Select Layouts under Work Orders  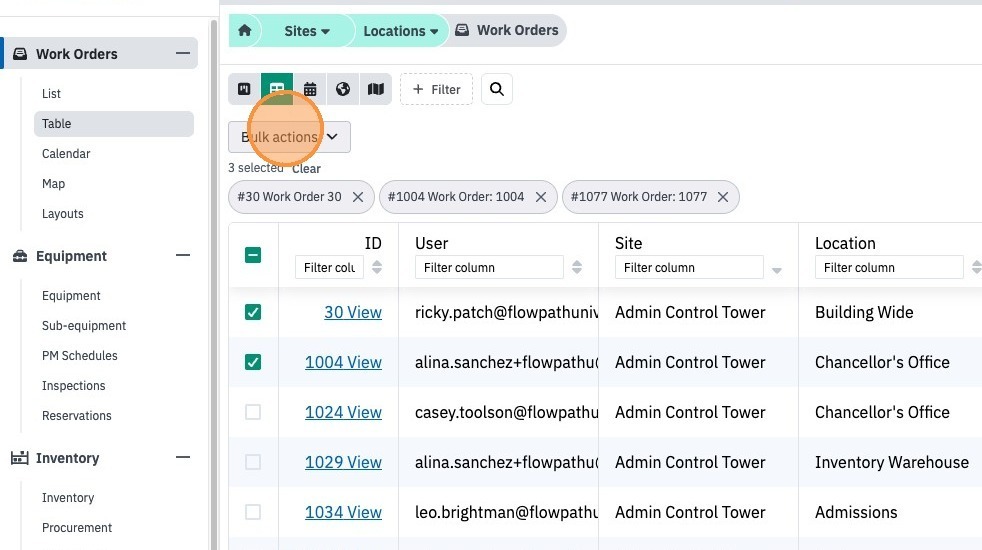(63, 214)
